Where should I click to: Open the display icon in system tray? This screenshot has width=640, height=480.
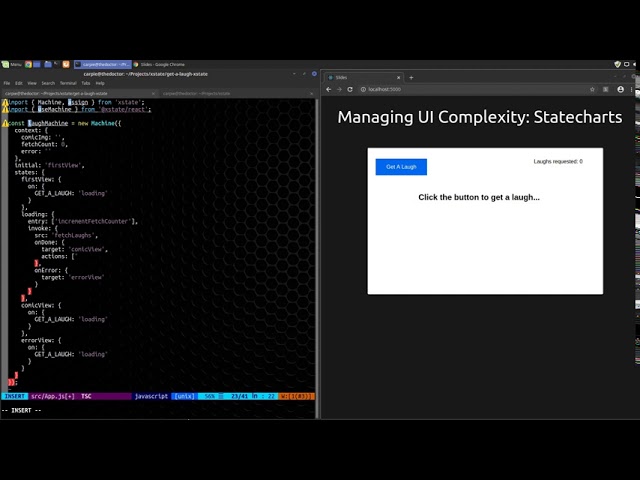click(627, 64)
